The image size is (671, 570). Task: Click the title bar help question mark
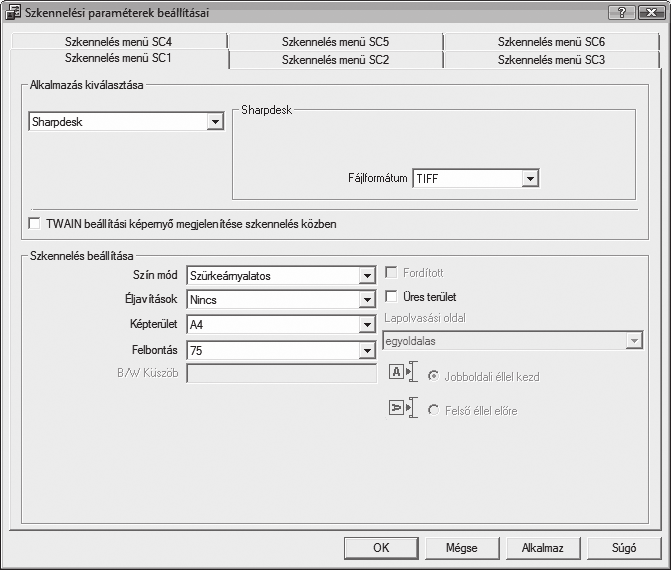pyautogui.click(x=622, y=12)
